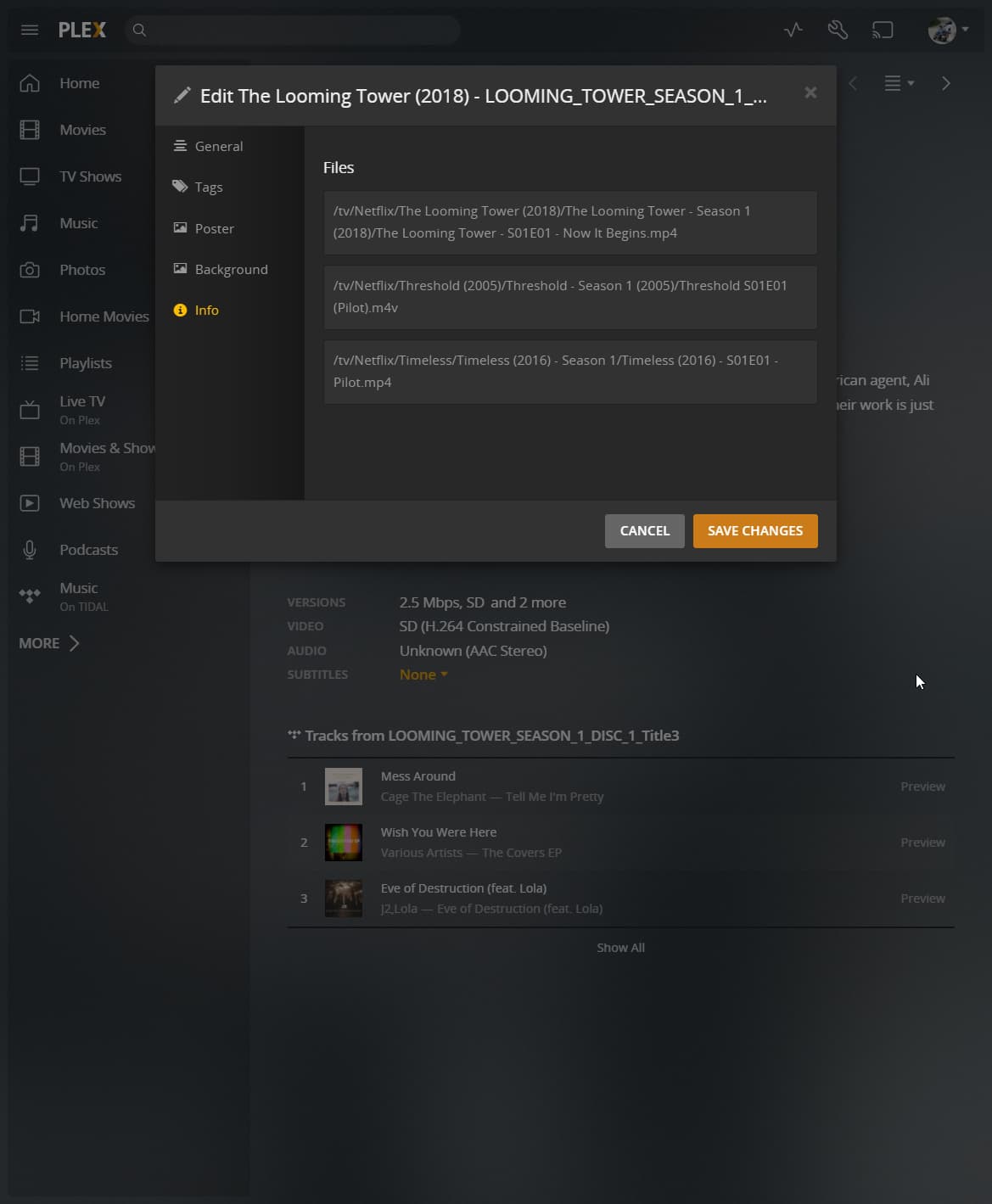
Task: Click the Info section info icon
Action: (180, 310)
